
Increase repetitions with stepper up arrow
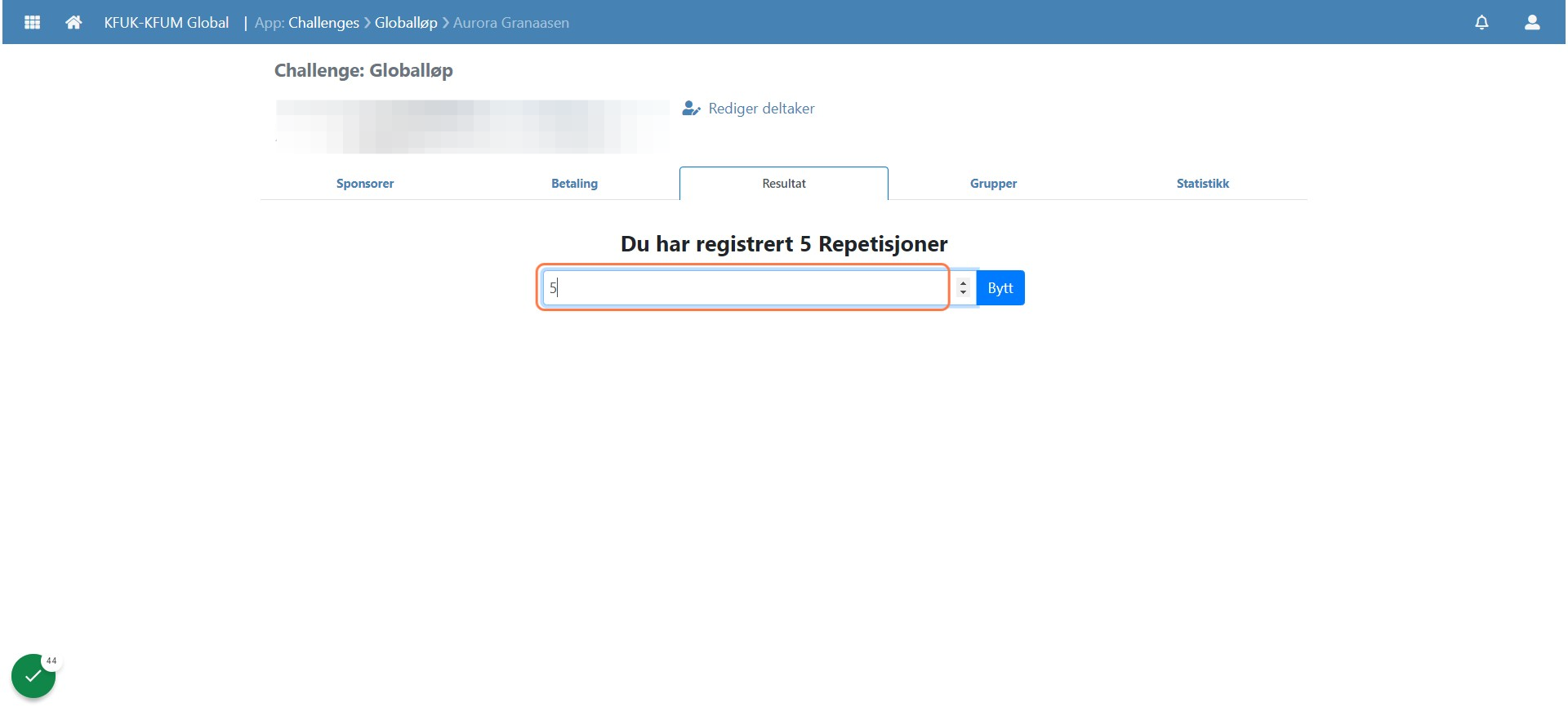(x=964, y=282)
